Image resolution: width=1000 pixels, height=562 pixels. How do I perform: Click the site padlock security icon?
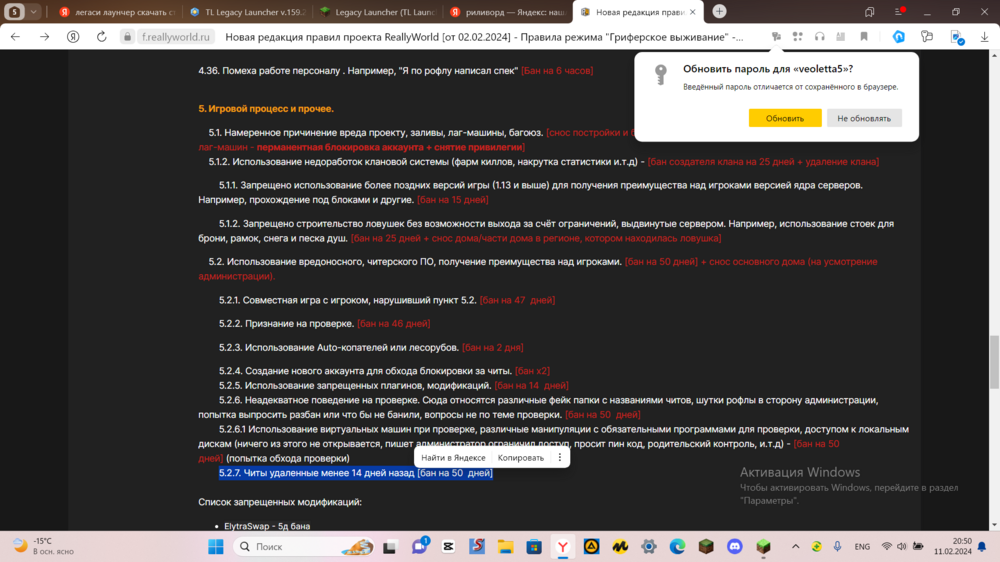(128, 37)
